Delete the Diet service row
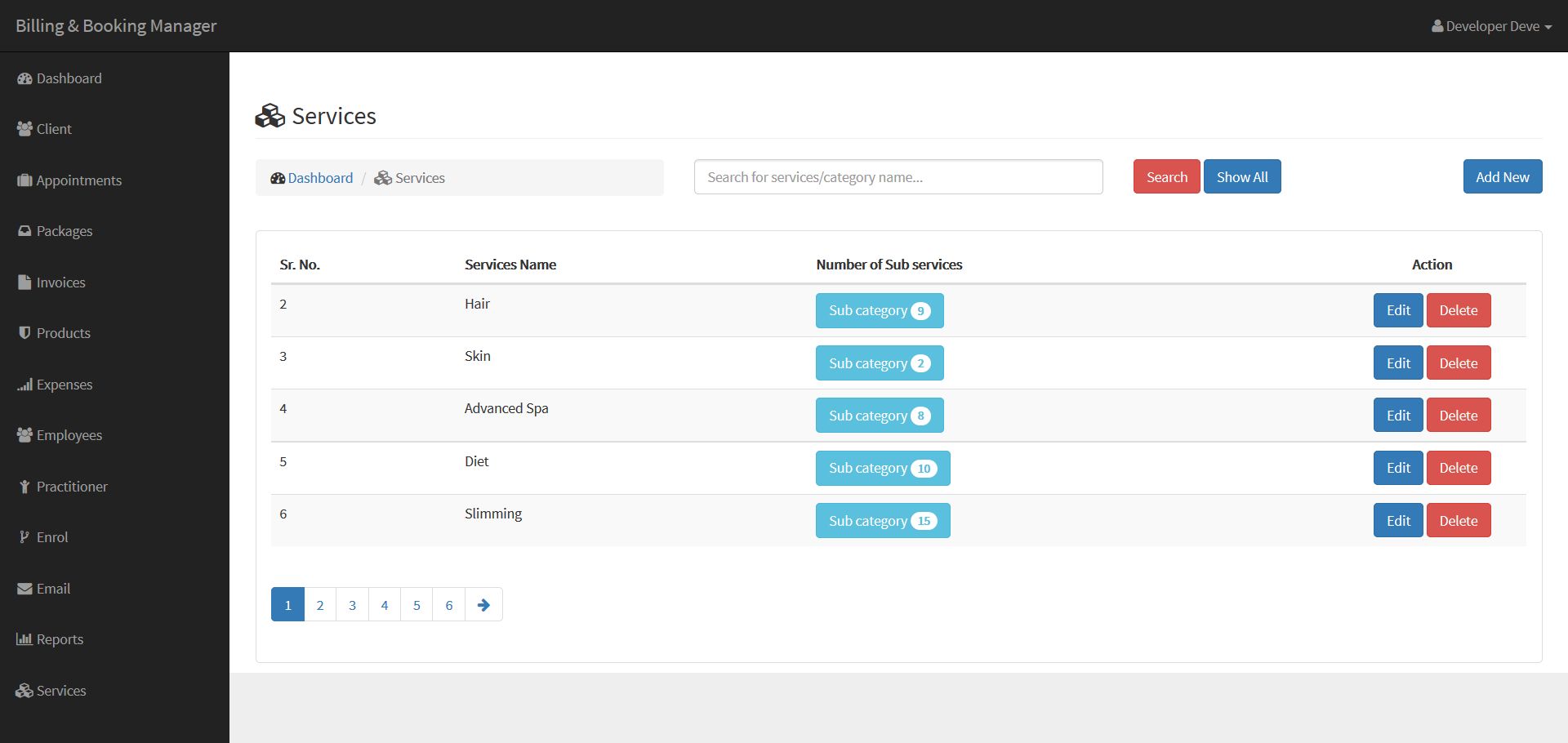The image size is (1568, 743). point(1458,468)
